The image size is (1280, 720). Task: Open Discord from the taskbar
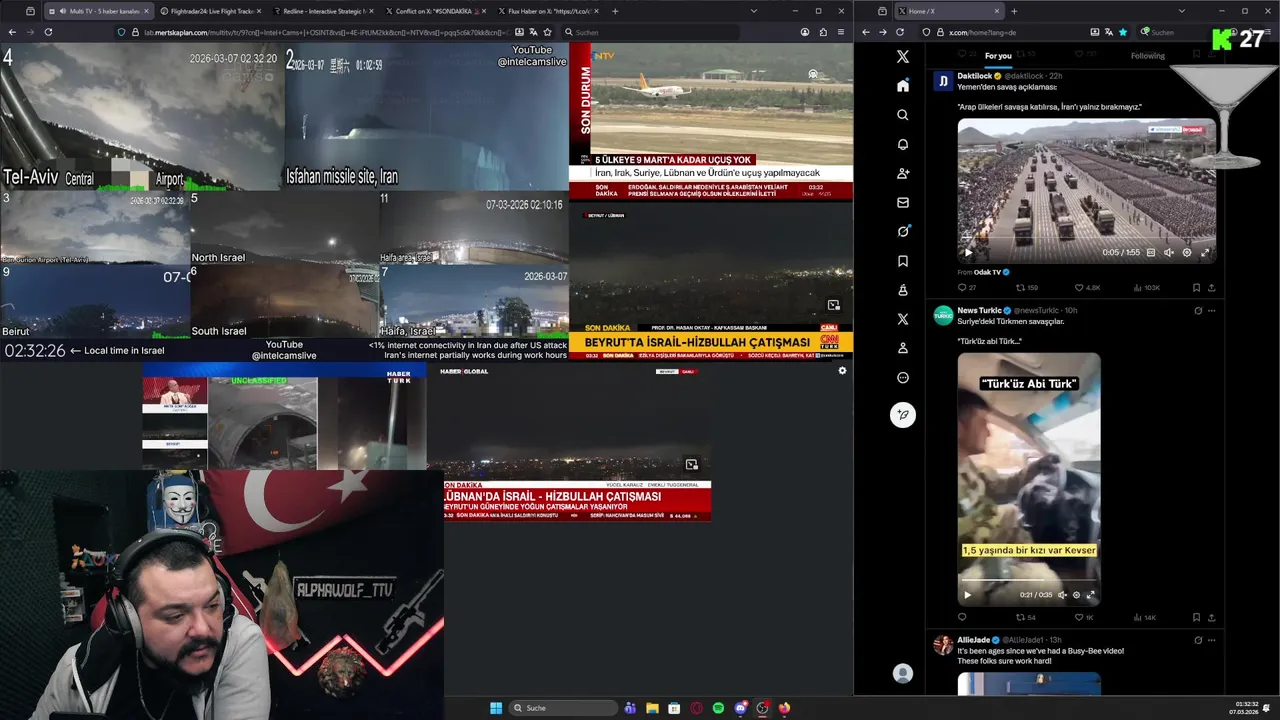(x=740, y=708)
